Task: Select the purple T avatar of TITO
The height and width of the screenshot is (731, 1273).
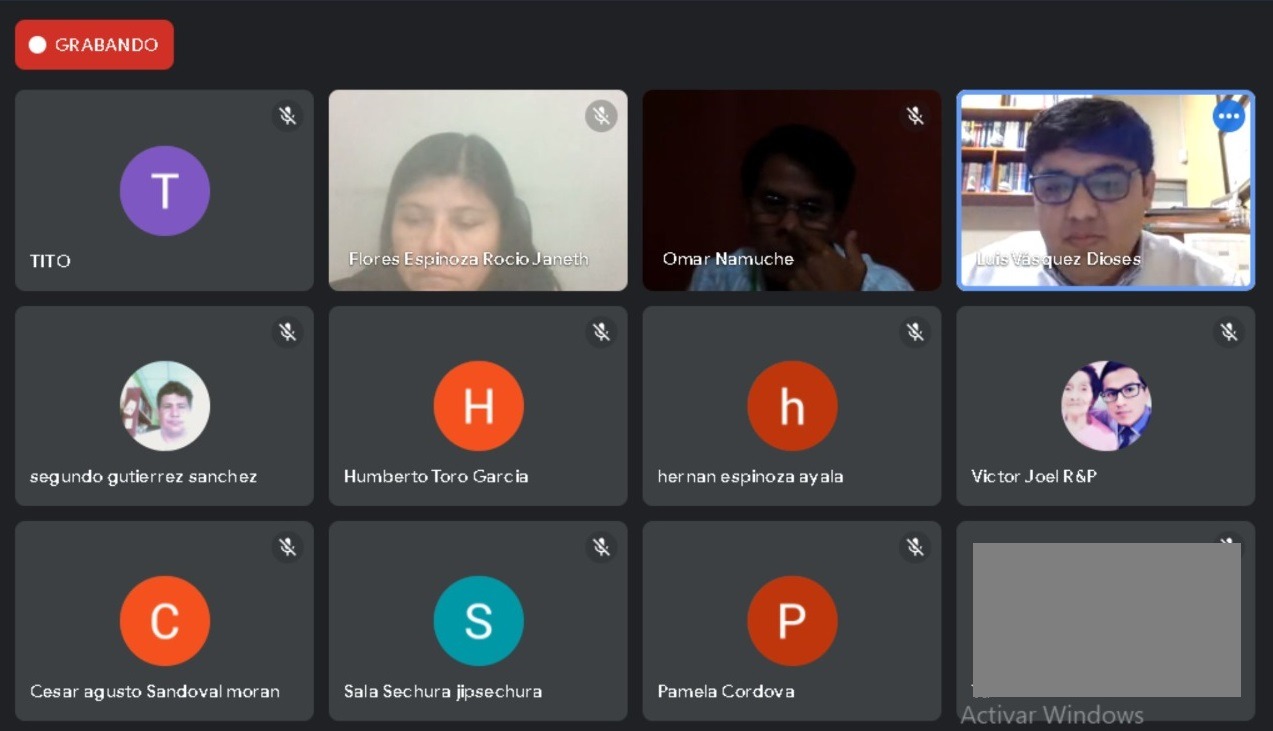Action: coord(165,191)
